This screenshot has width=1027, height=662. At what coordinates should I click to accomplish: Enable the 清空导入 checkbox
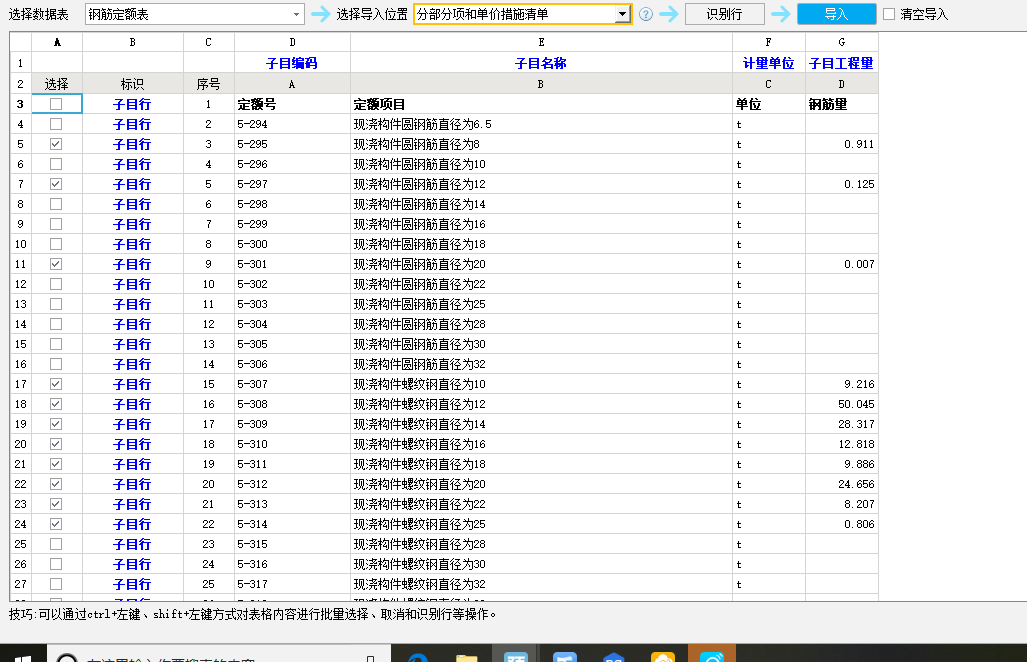click(x=889, y=14)
